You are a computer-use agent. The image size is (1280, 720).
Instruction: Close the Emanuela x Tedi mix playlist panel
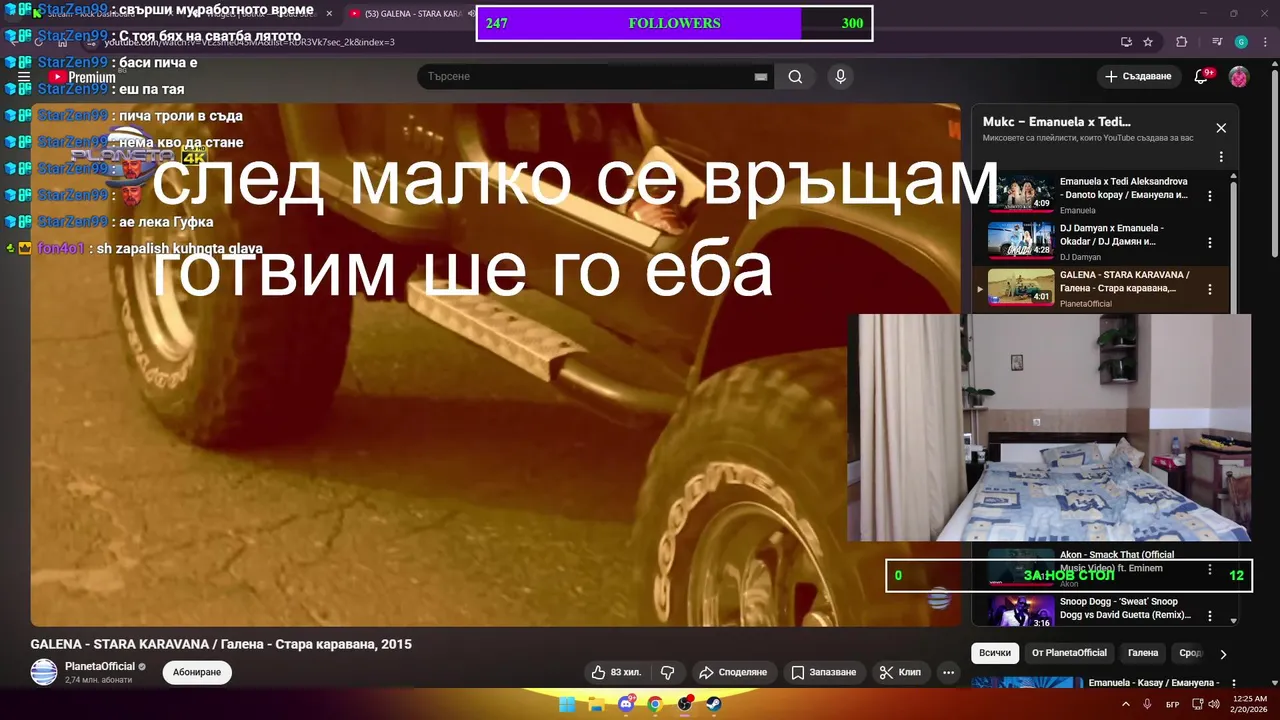pyautogui.click(x=1221, y=128)
